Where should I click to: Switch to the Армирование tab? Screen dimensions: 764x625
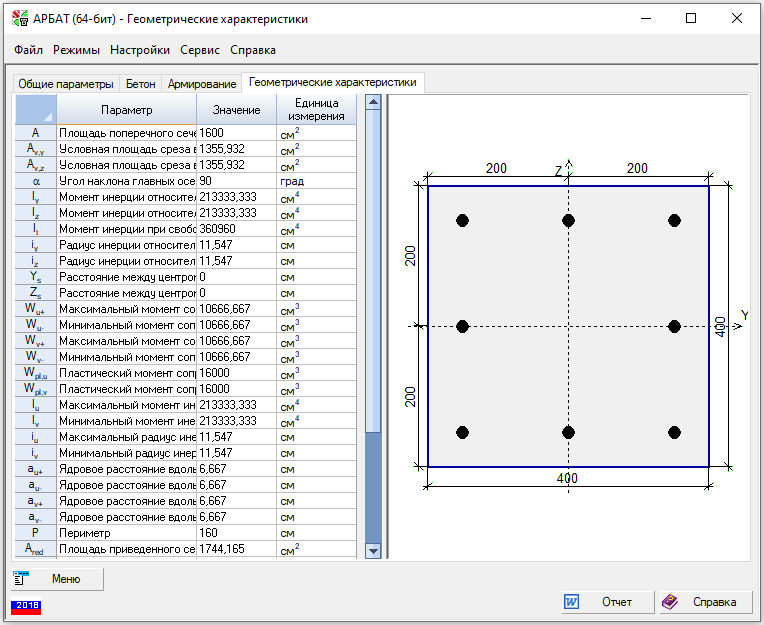pos(202,84)
